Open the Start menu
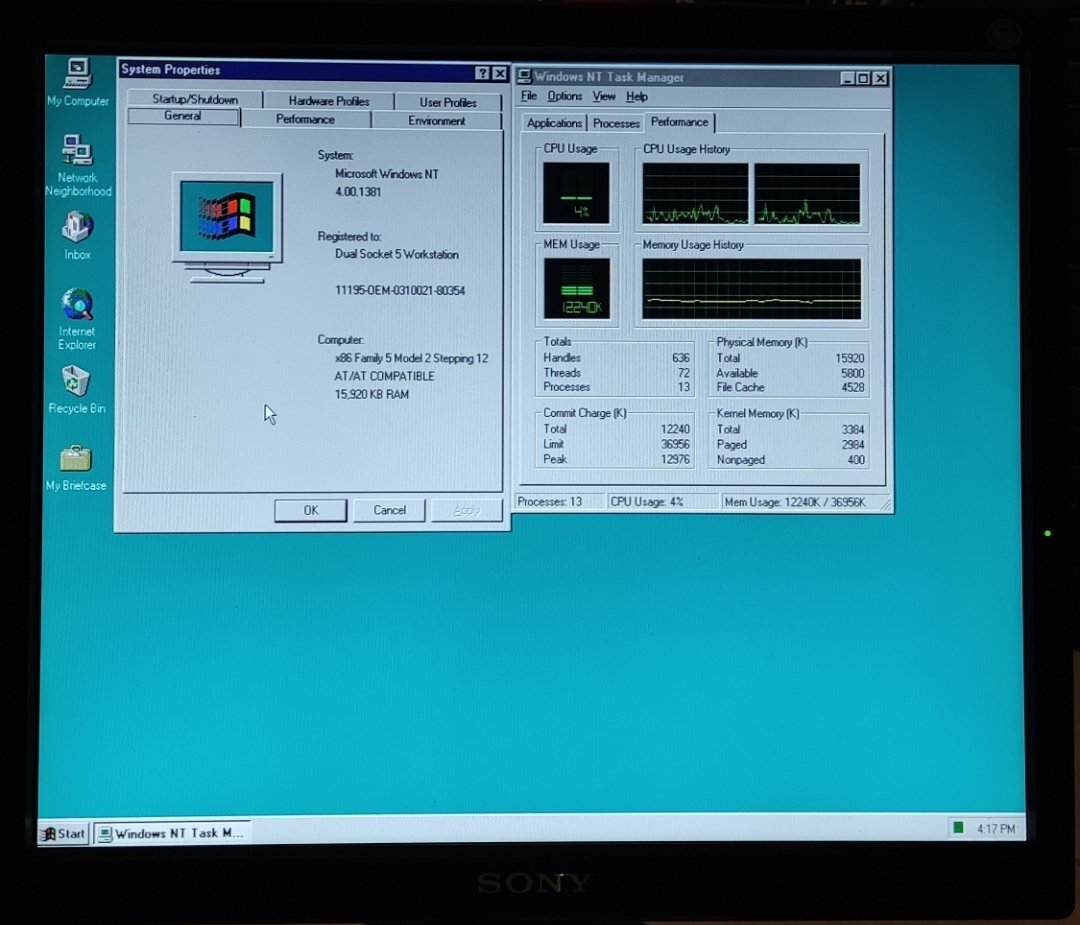Image resolution: width=1080 pixels, height=925 pixels. click(63, 833)
